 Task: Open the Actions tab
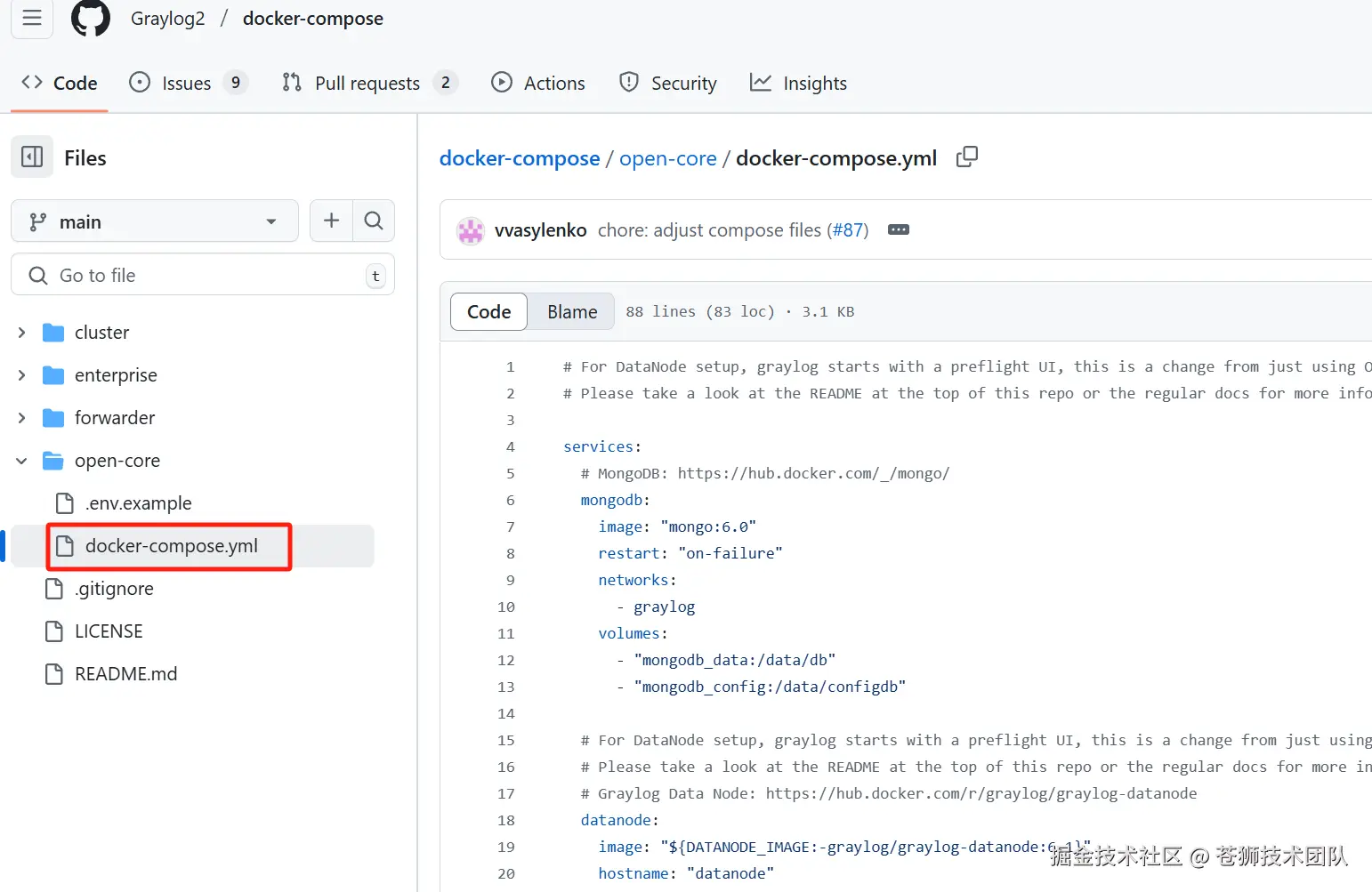(x=538, y=83)
